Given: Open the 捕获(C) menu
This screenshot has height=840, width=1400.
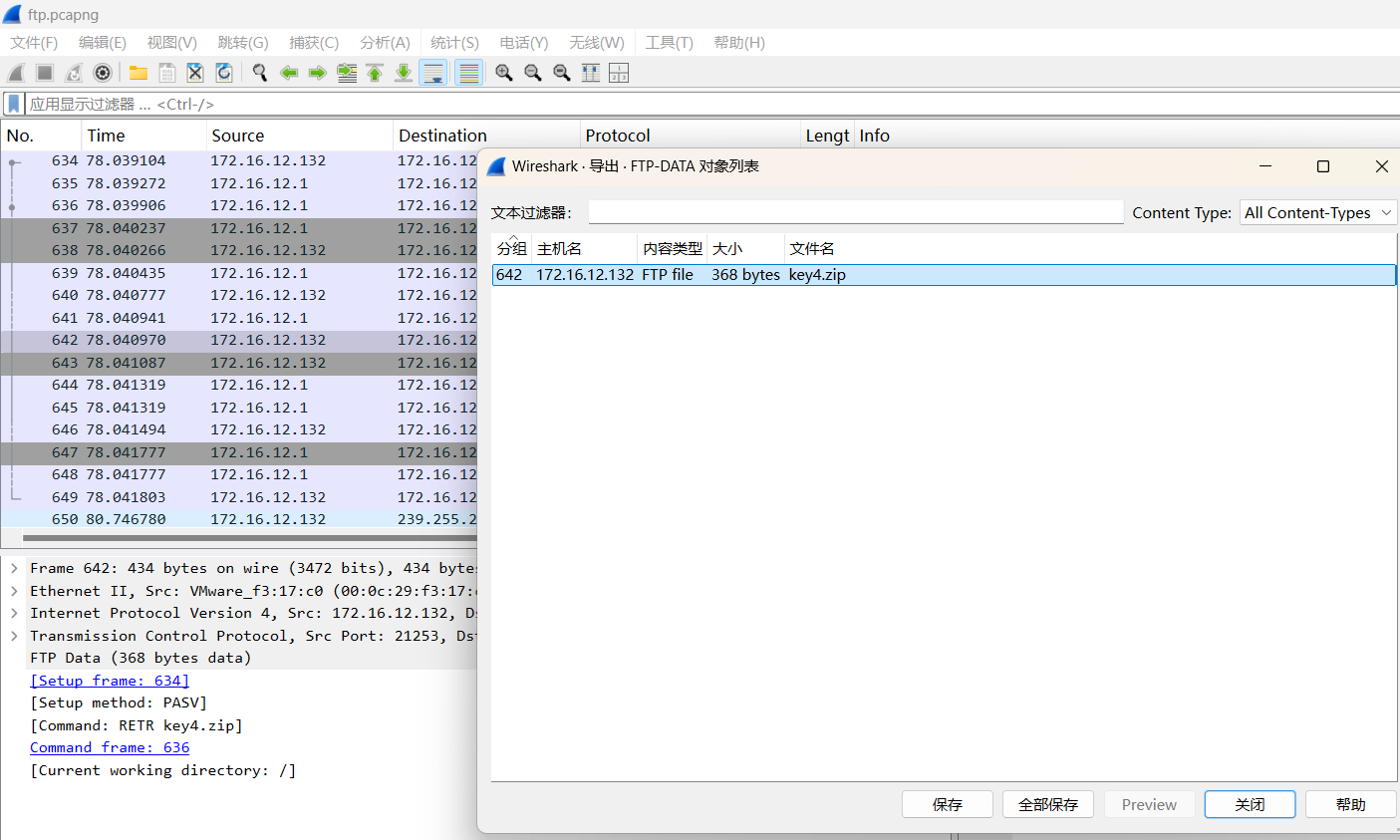Looking at the screenshot, I should point(314,43).
